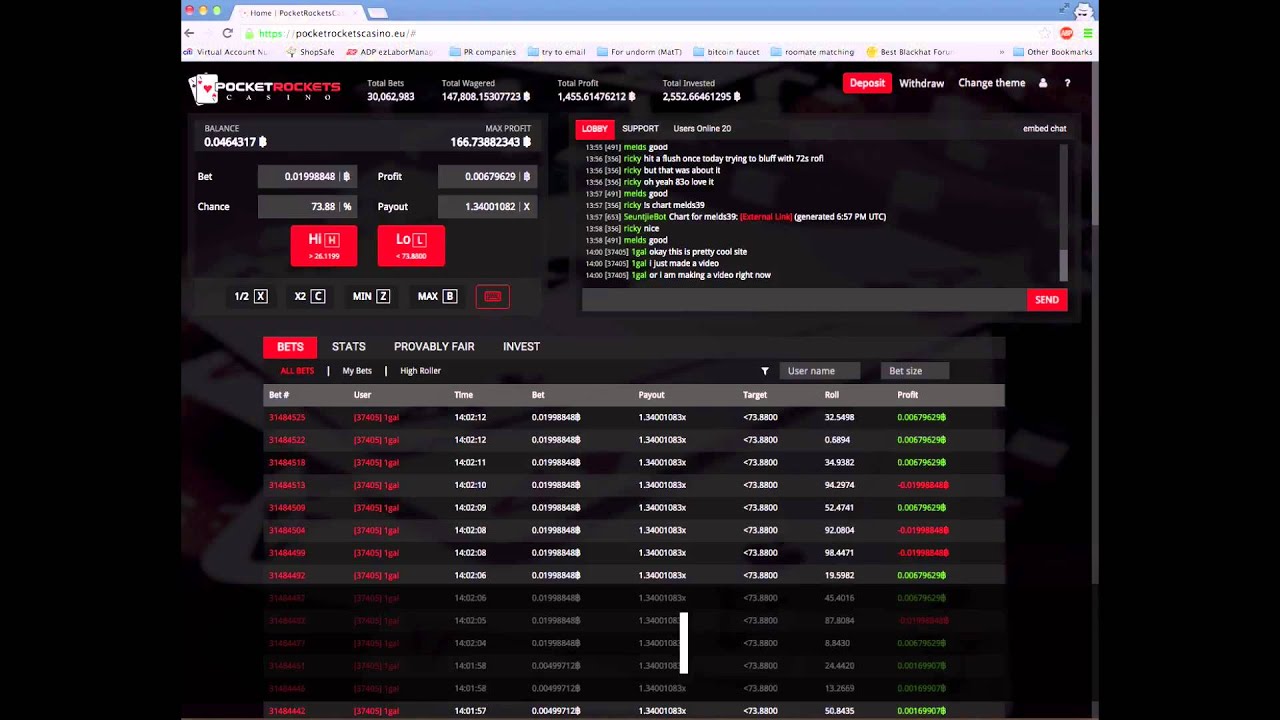
Task: Open Virtual Account bookmark
Action: point(225,52)
